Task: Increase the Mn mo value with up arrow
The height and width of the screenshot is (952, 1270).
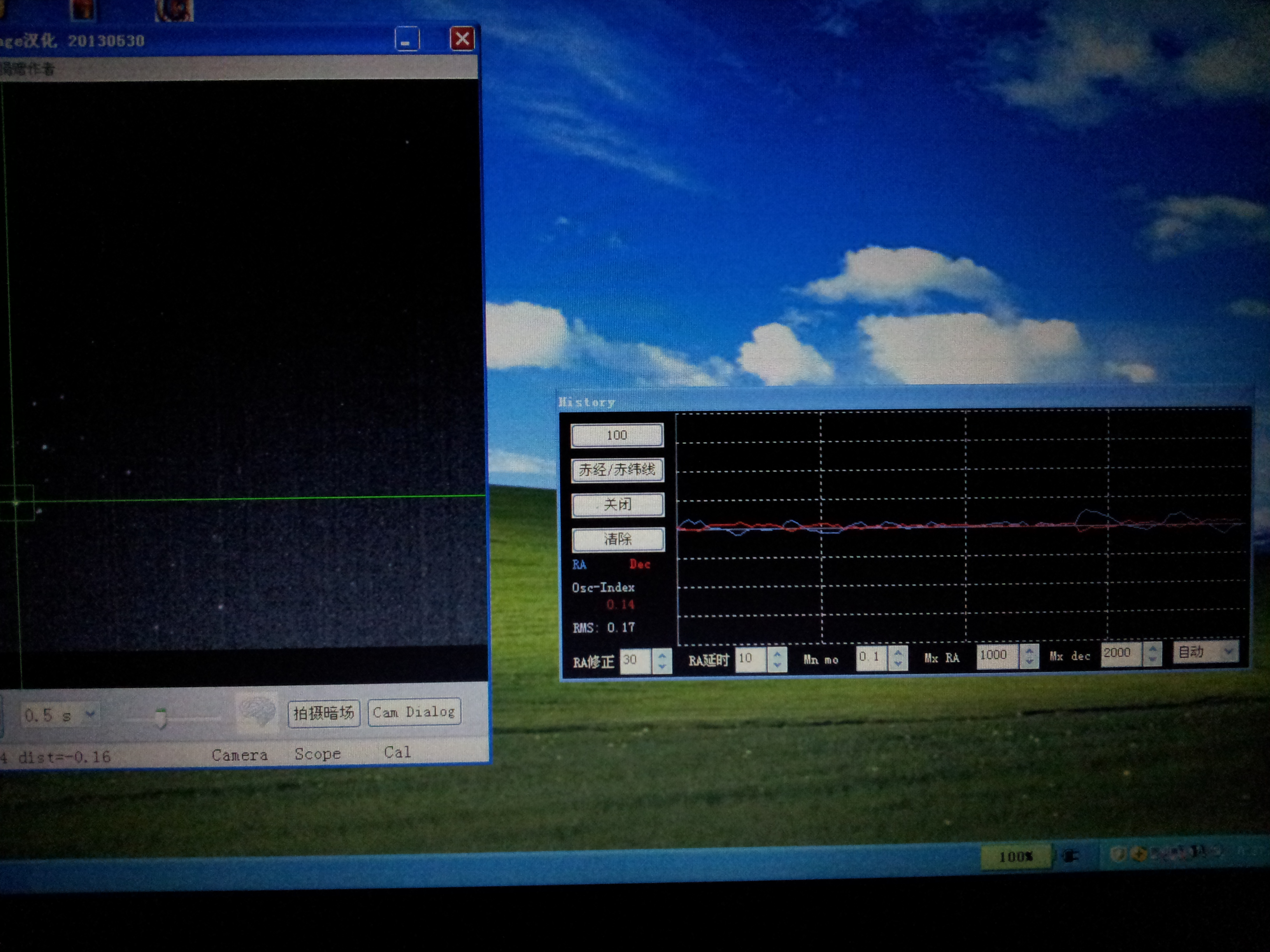Action: [898, 652]
